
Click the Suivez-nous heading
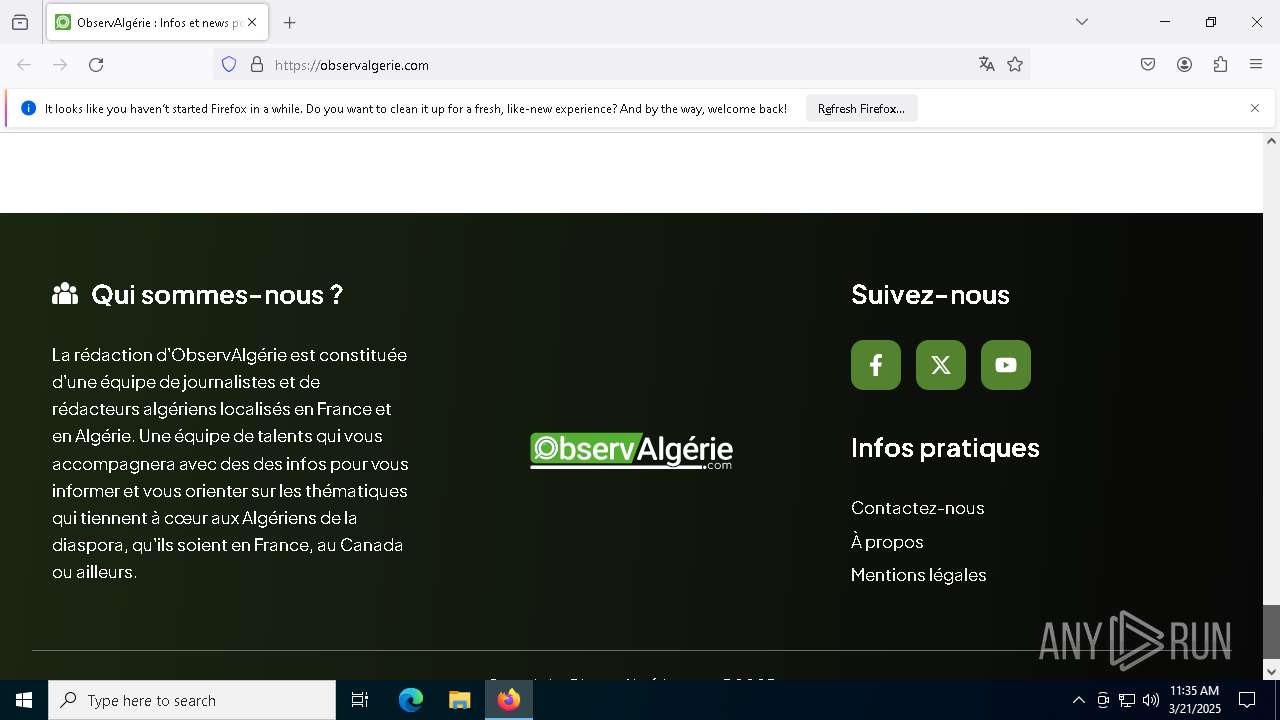[930, 295]
